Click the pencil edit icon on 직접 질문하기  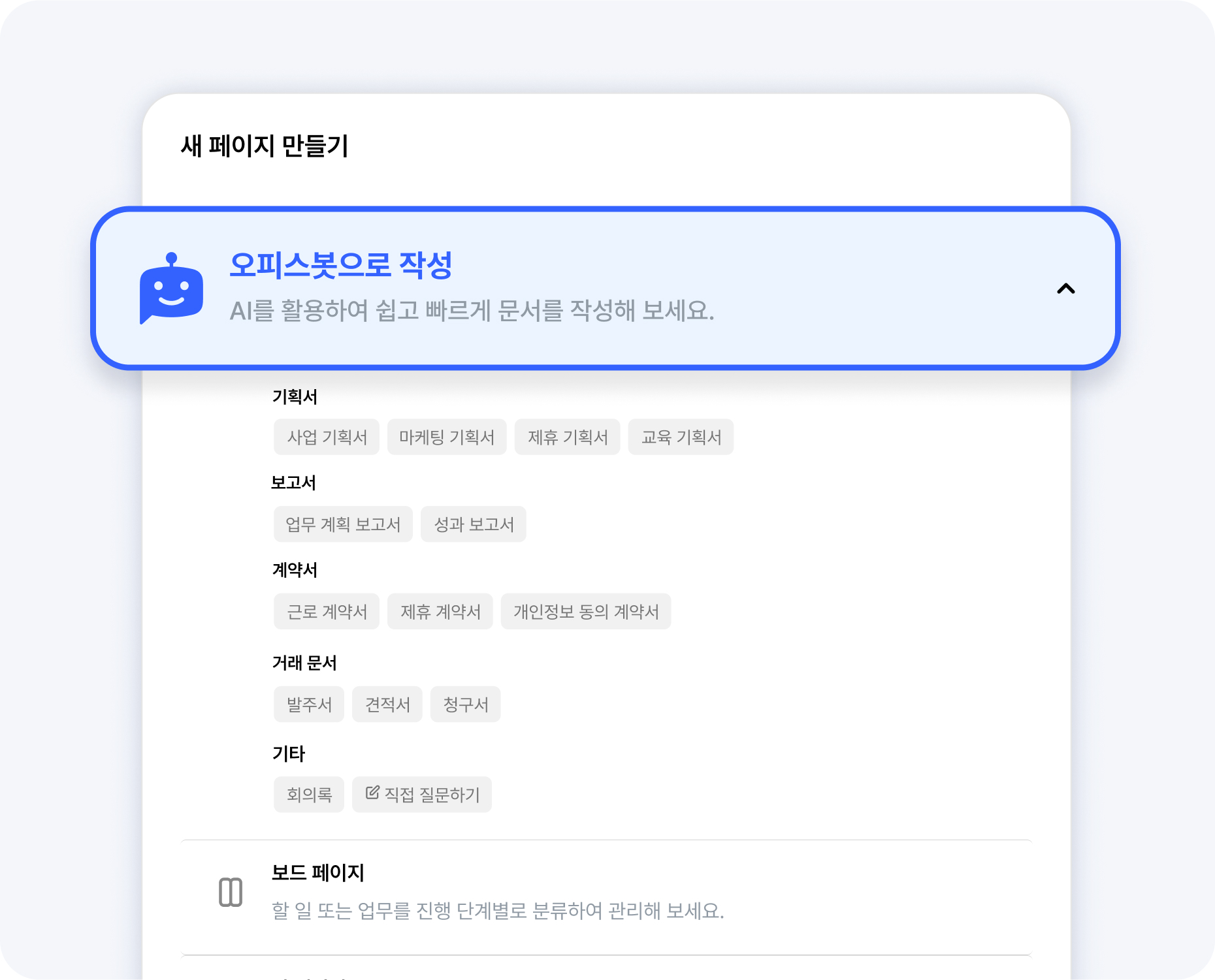(x=372, y=793)
